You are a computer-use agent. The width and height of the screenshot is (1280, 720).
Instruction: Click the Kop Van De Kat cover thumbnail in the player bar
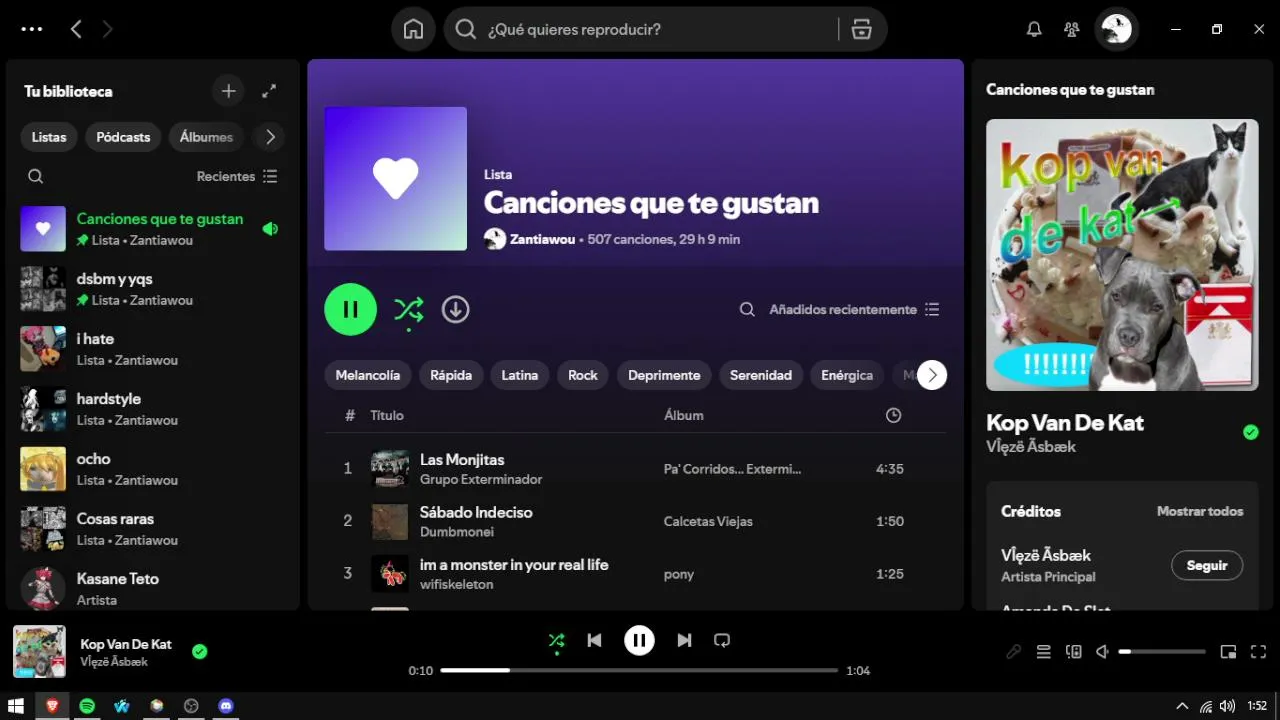[39, 652]
